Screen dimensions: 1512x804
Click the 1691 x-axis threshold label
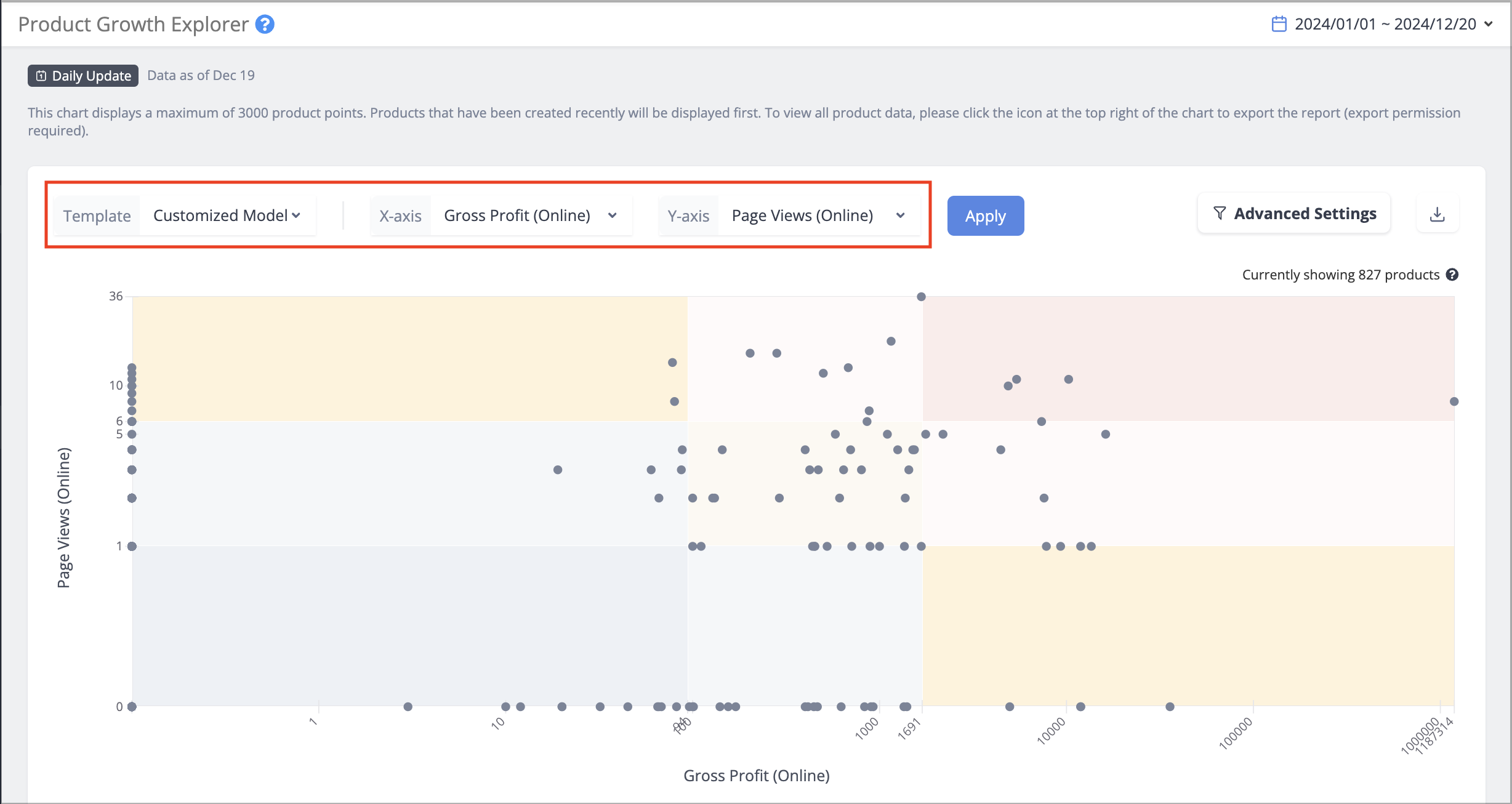click(x=909, y=729)
